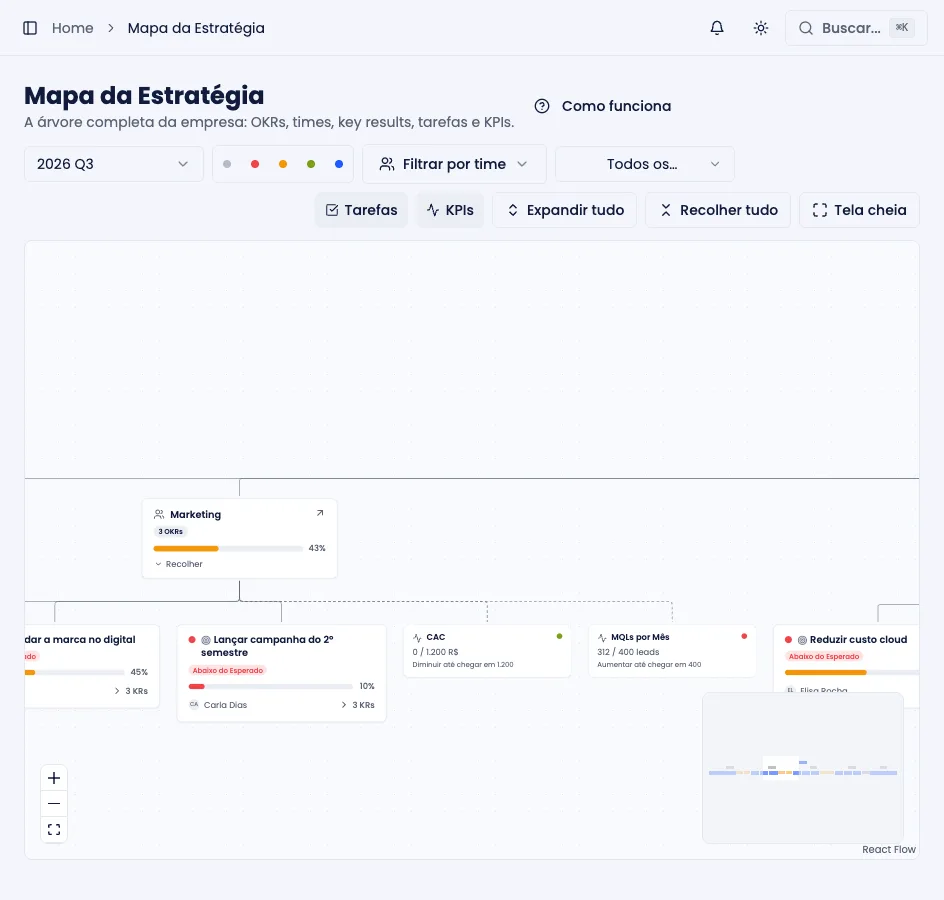Click the search magnifier icon
This screenshot has width=944, height=900.
click(x=806, y=28)
